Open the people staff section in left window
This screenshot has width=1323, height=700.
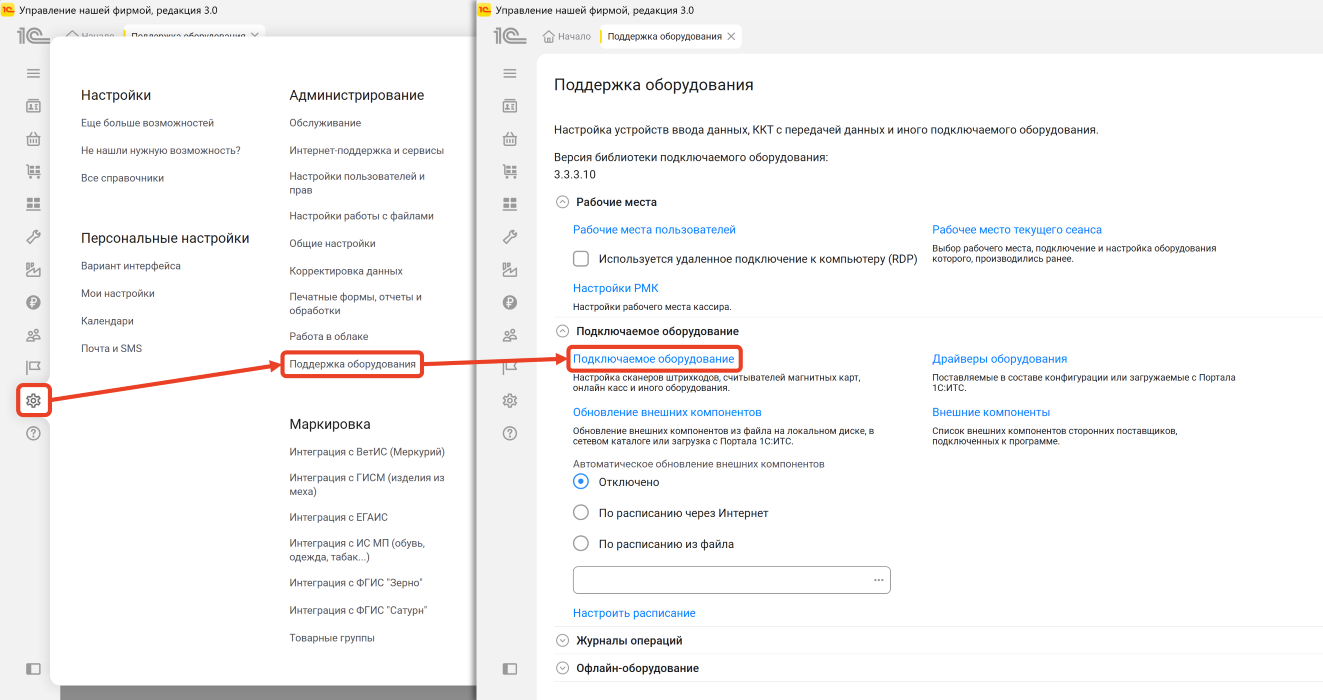33,335
